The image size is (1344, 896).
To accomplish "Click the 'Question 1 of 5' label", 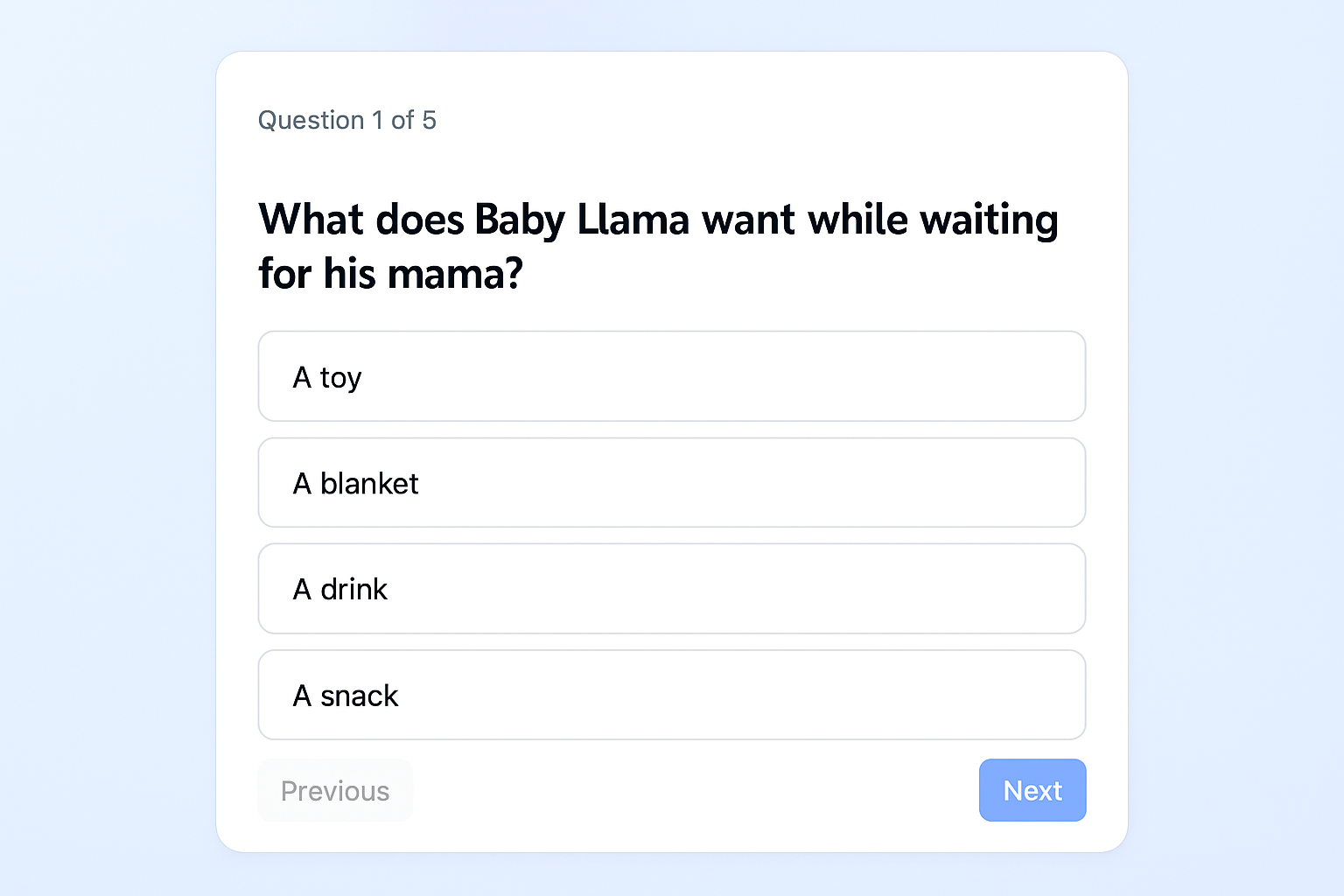I will 347,120.
